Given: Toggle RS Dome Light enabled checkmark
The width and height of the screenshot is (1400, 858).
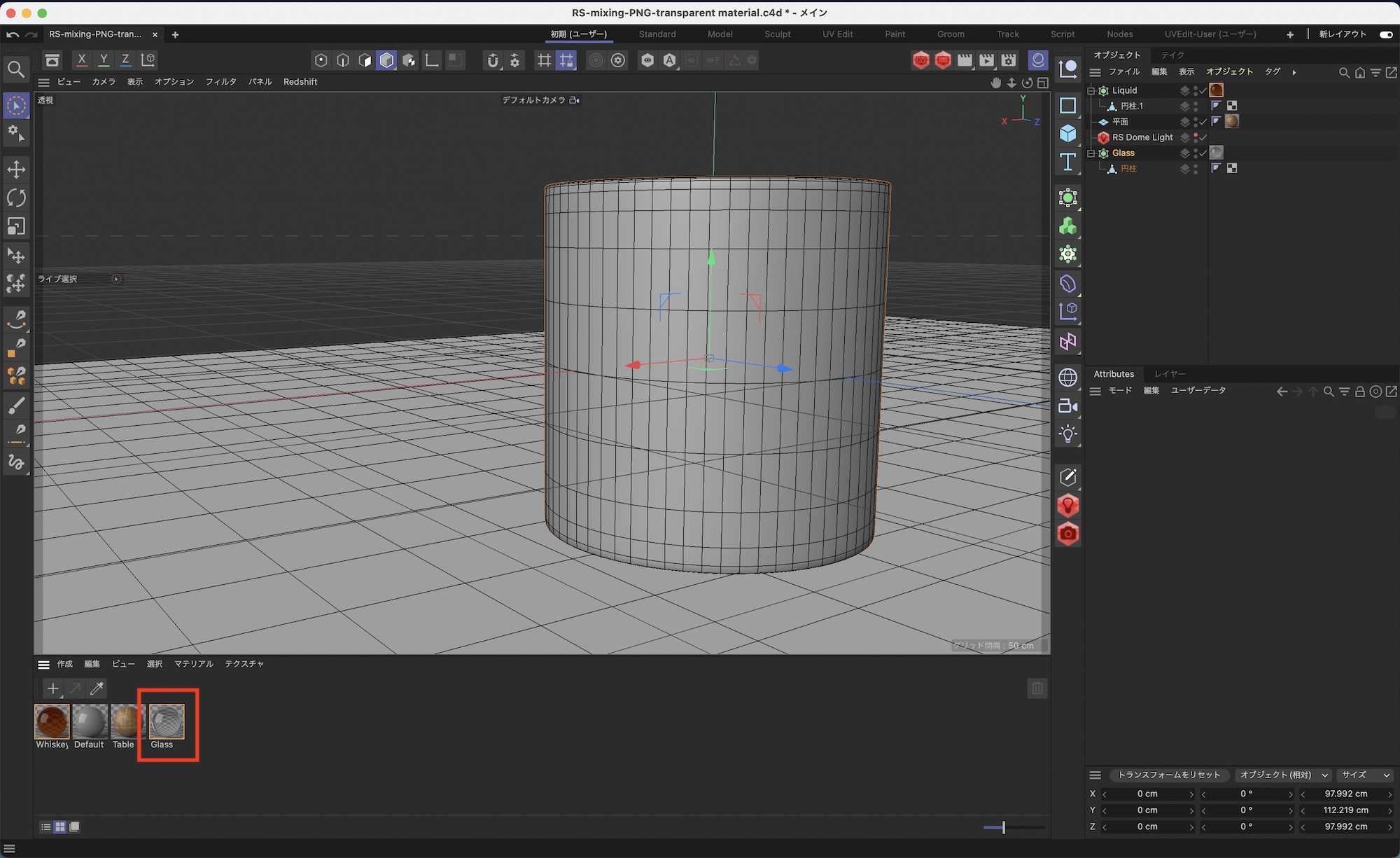Looking at the screenshot, I should click(1203, 137).
